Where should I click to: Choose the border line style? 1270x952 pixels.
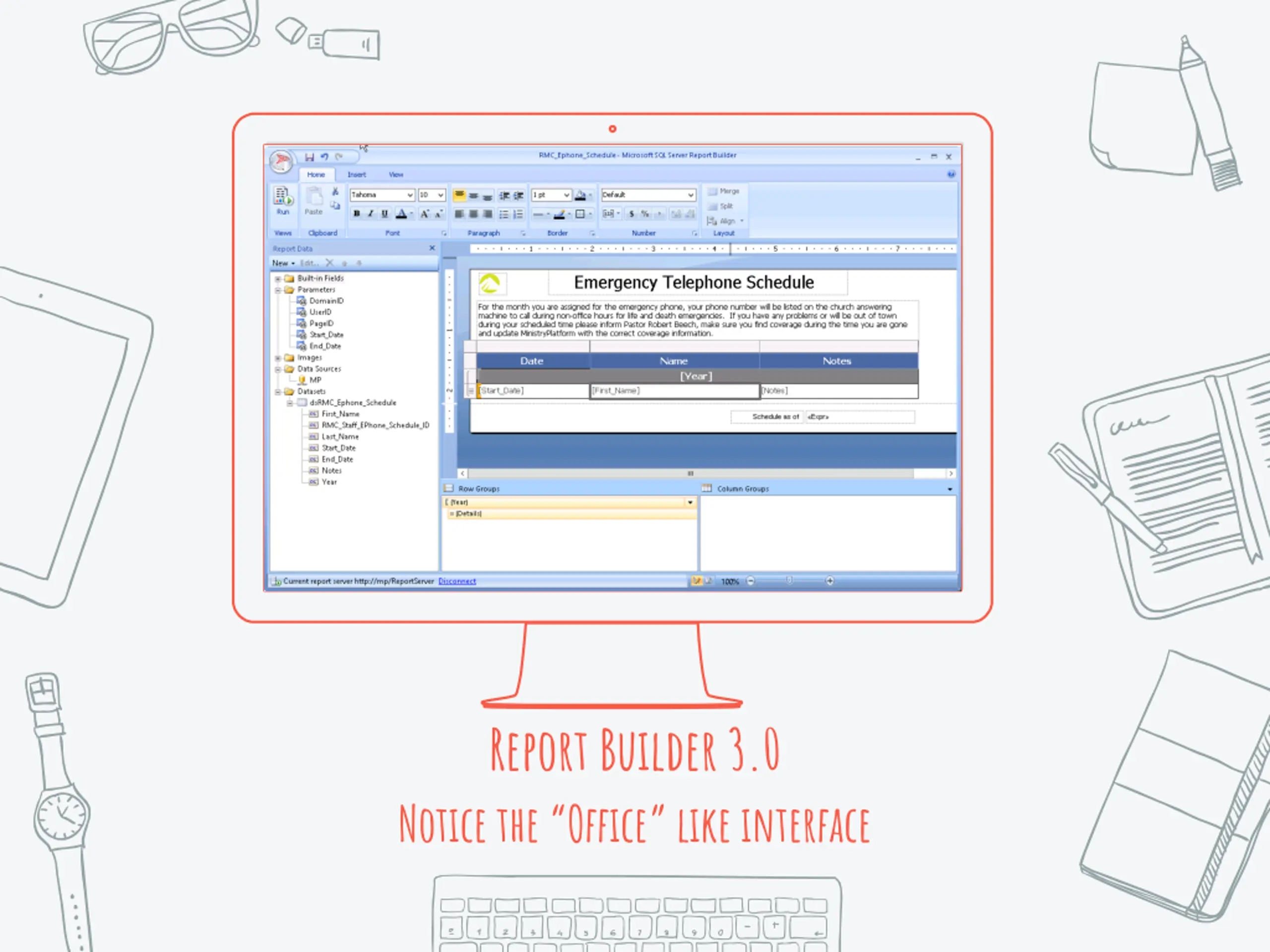(541, 215)
